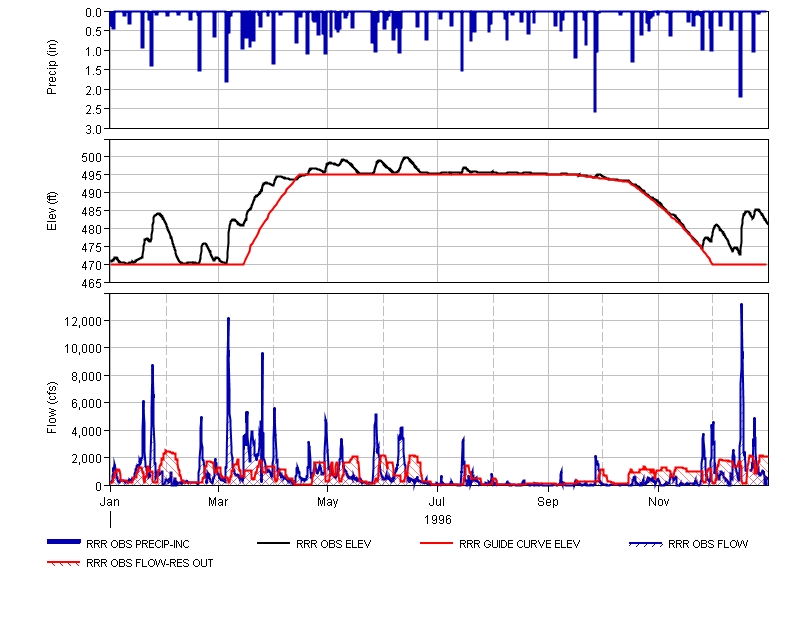Select the RRR GUIDE CURVE ELEV legend text
Viewport: 800px width, 627px height.
click(519, 544)
